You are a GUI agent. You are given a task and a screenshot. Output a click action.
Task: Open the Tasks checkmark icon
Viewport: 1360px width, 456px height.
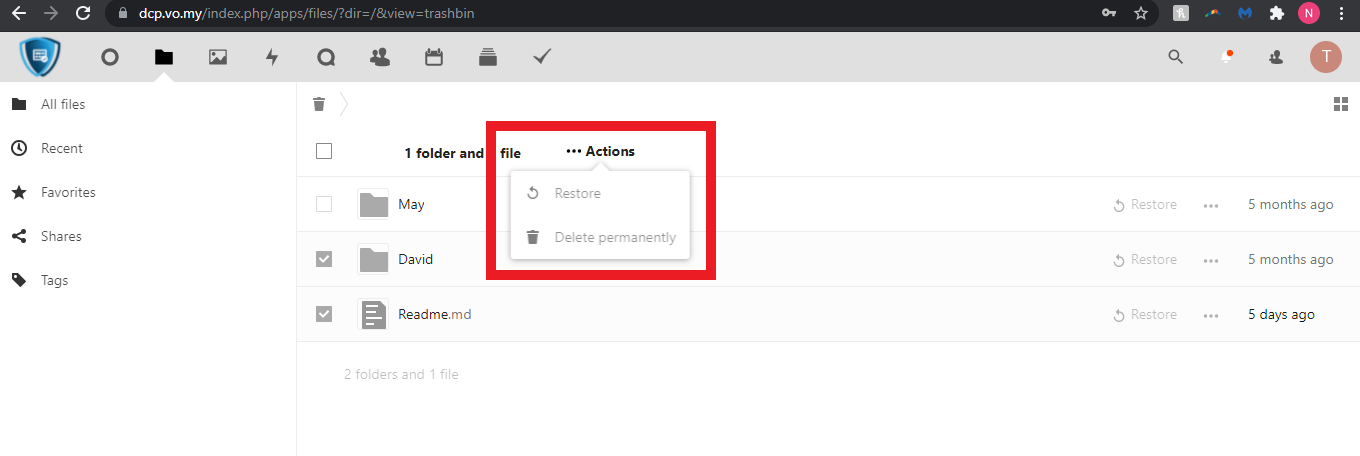(542, 58)
